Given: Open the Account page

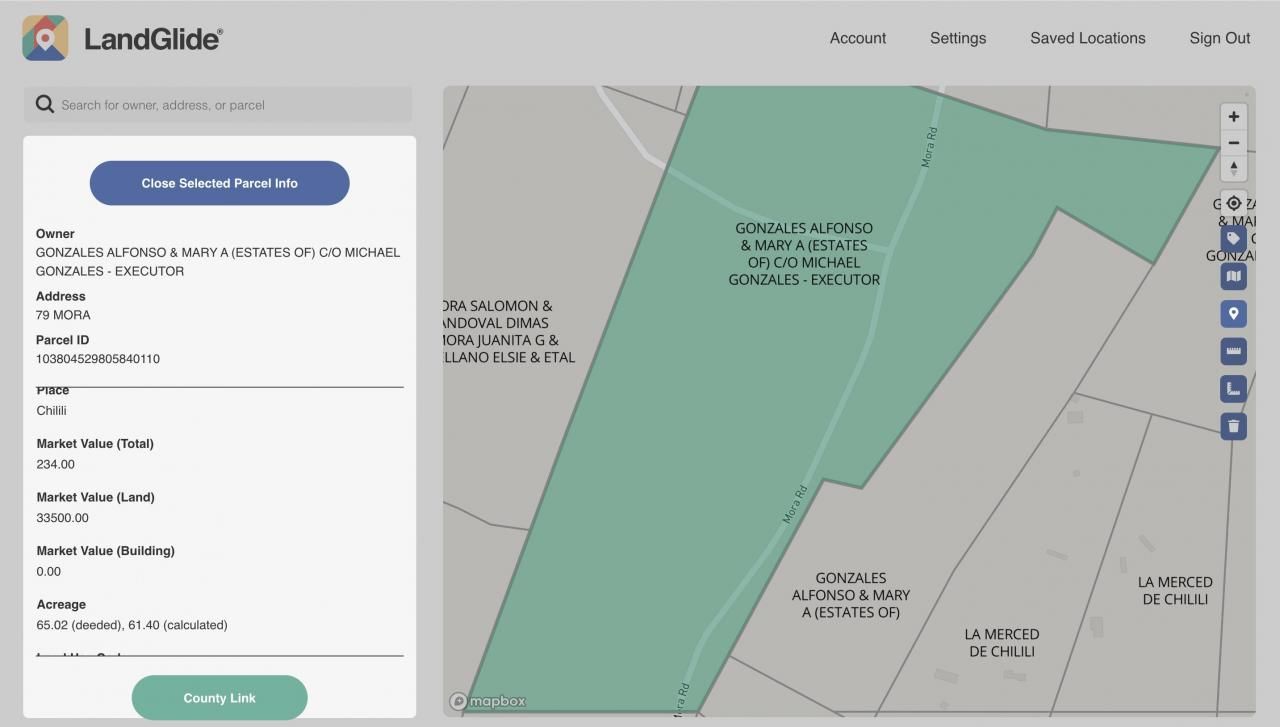Looking at the screenshot, I should (x=857, y=38).
